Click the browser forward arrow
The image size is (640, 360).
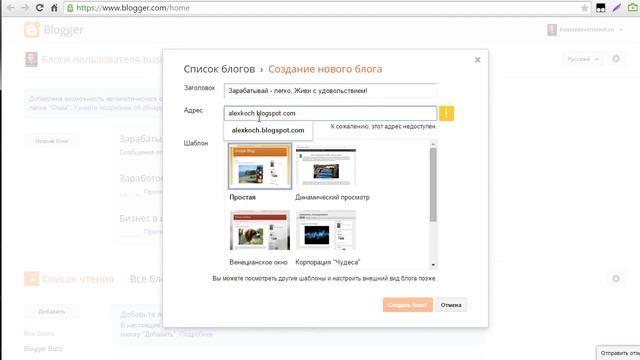coord(25,8)
